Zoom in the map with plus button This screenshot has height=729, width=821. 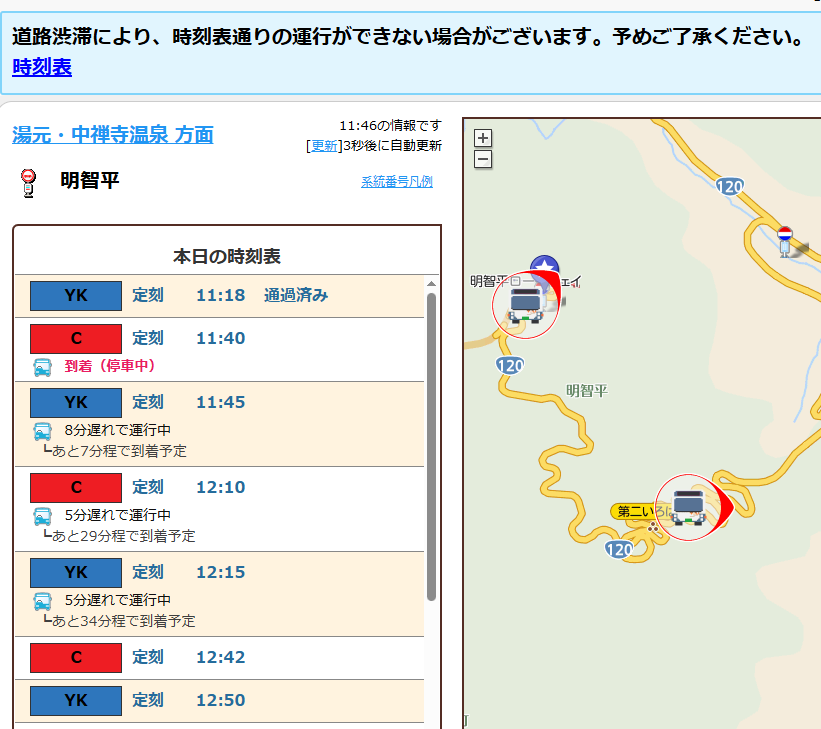click(483, 139)
